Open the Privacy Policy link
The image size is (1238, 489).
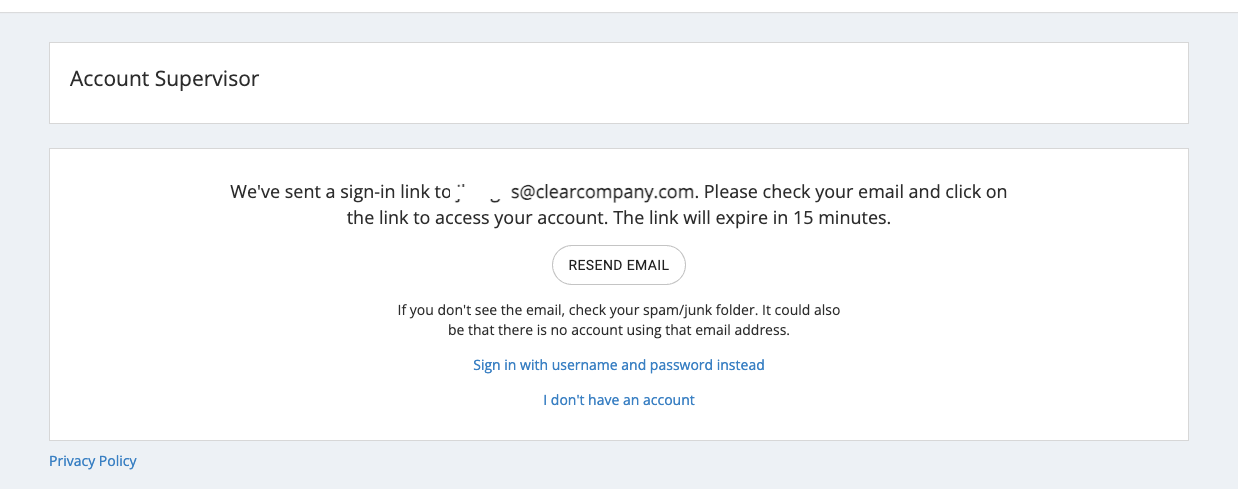click(x=92, y=461)
